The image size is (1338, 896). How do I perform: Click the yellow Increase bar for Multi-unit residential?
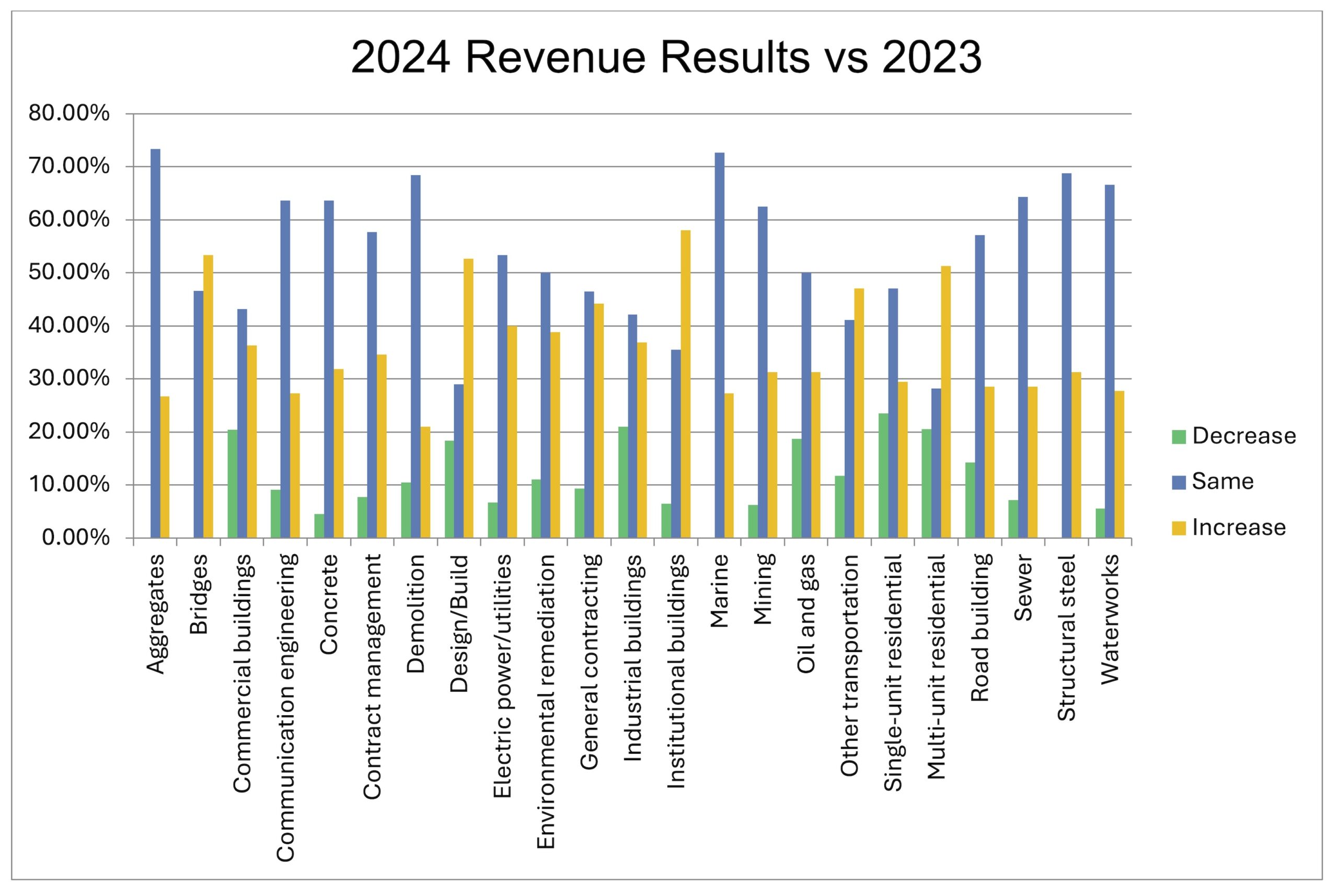pyautogui.click(x=946, y=402)
